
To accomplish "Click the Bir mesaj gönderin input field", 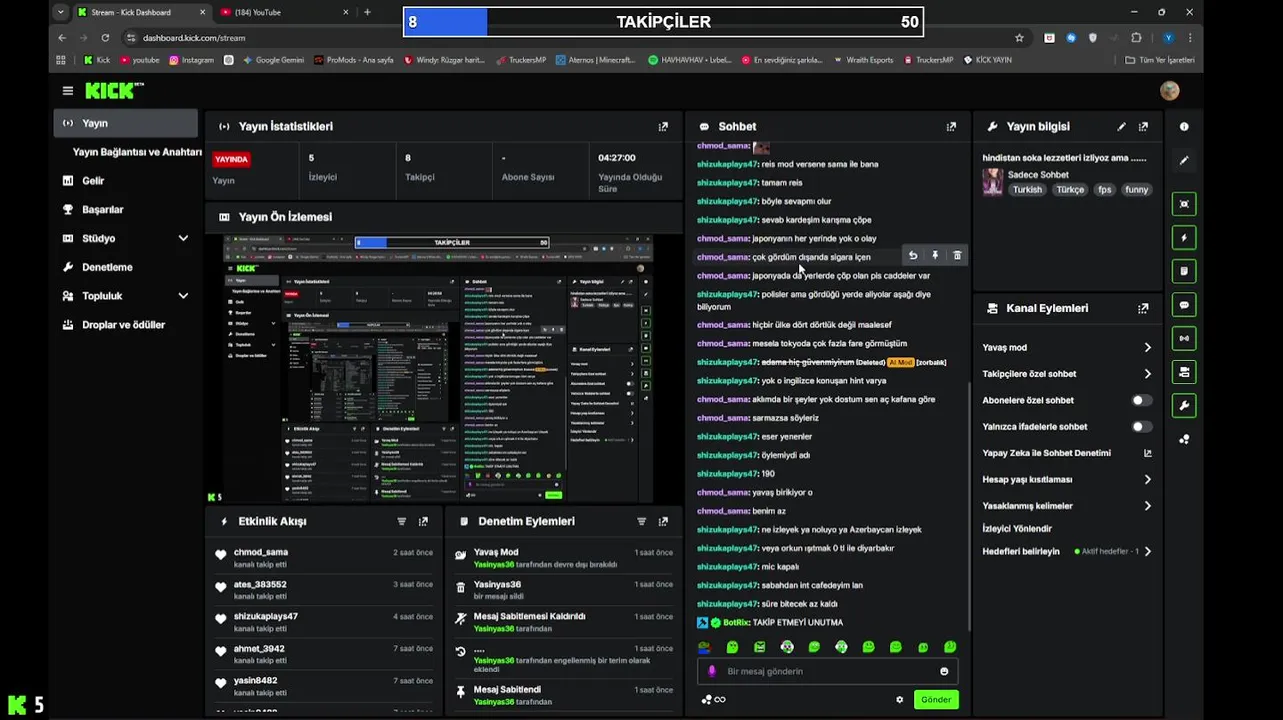I will pyautogui.click(x=827, y=671).
